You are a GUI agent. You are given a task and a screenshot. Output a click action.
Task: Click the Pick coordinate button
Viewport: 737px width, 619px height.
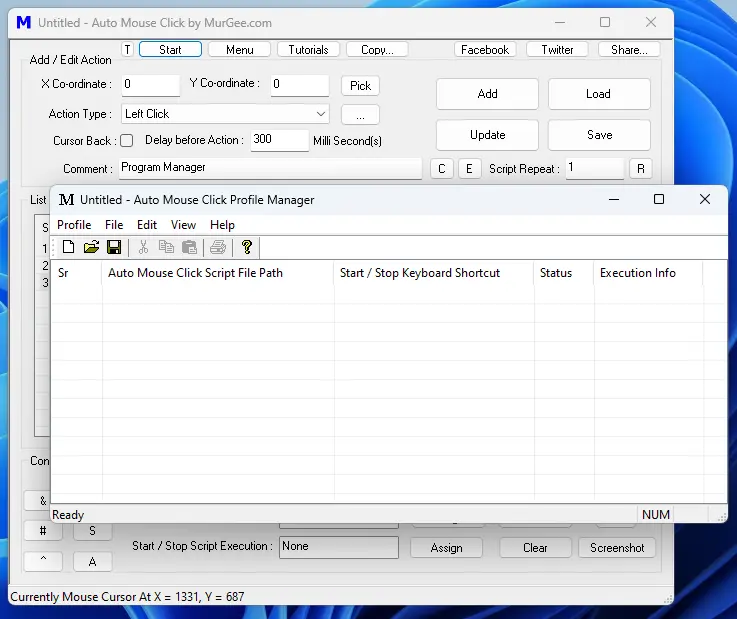(x=361, y=86)
